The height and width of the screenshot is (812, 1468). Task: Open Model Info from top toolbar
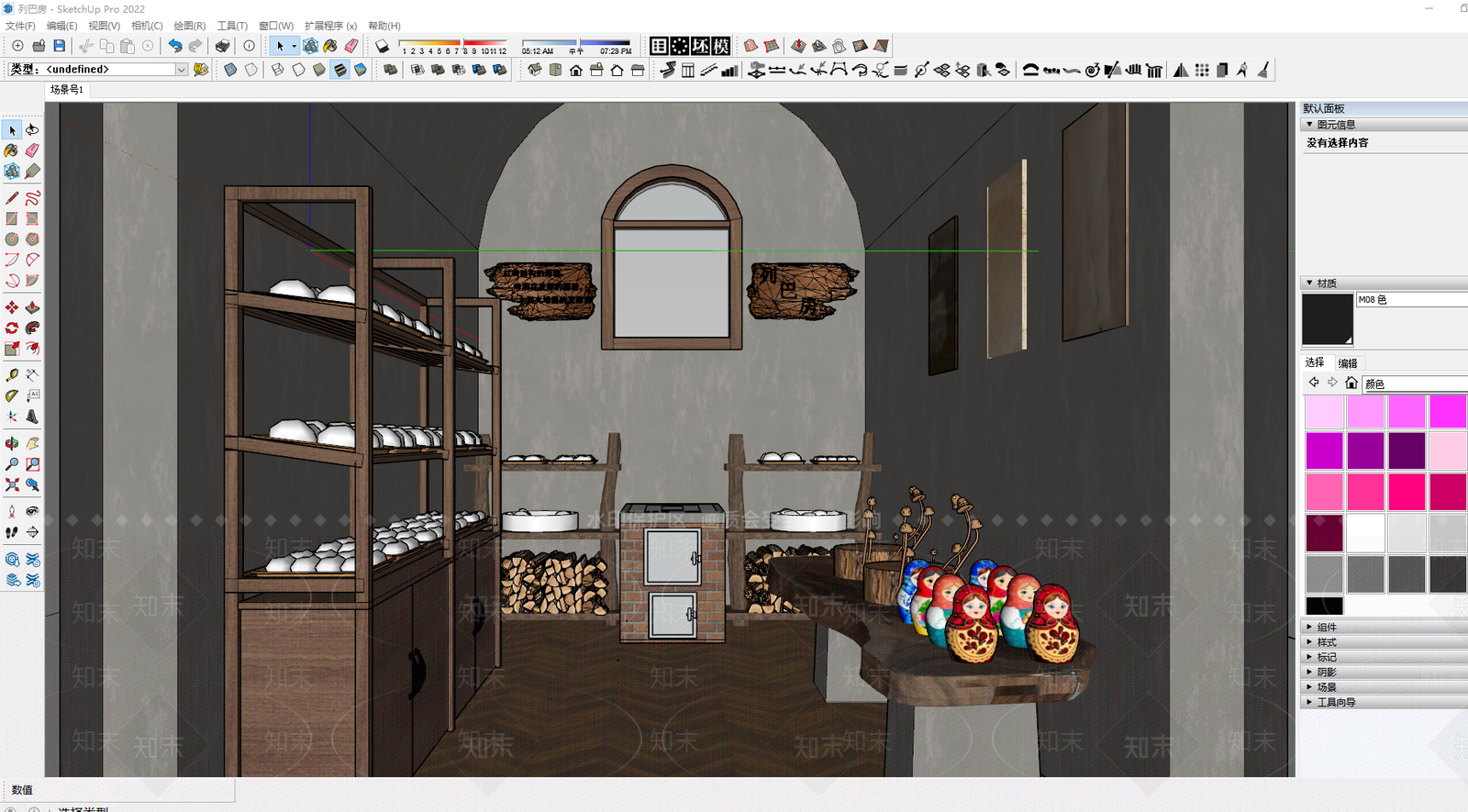[x=249, y=45]
